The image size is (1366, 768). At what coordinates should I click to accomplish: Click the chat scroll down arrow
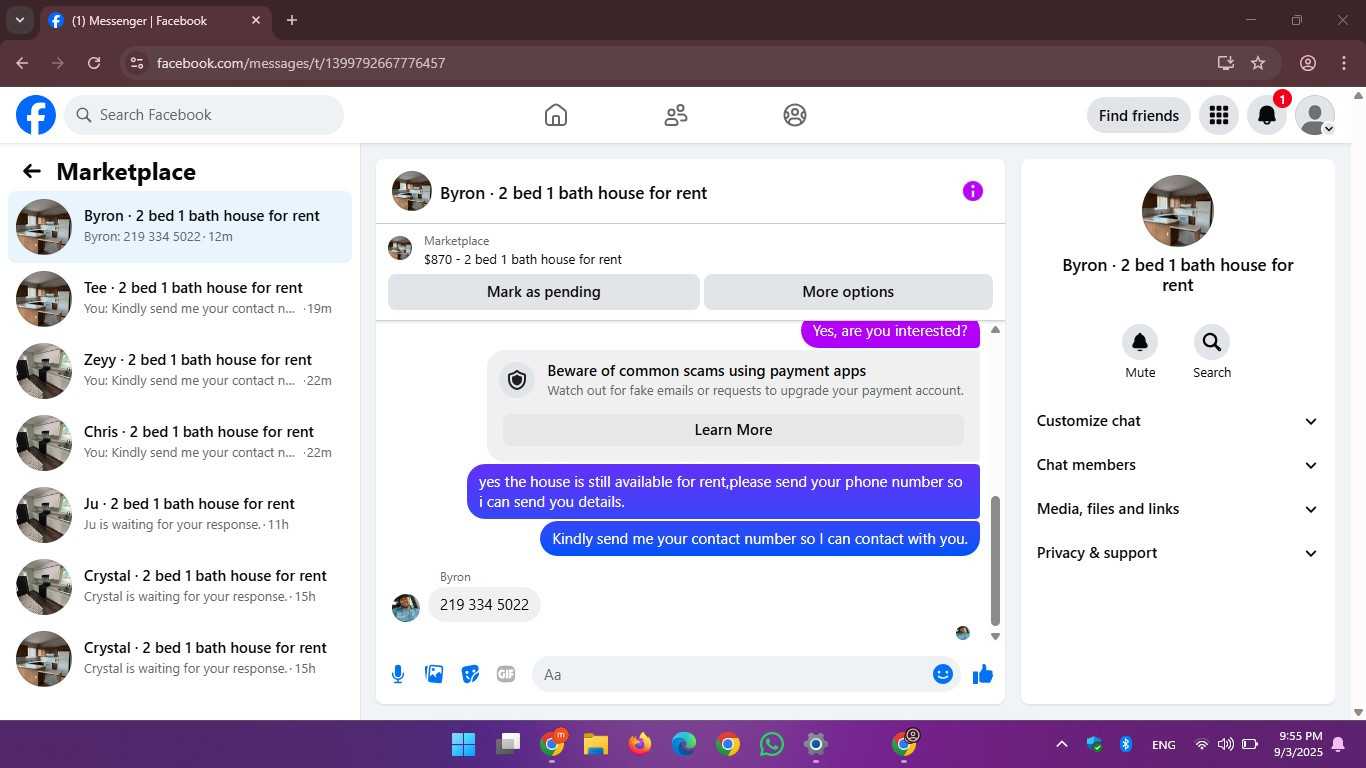click(995, 636)
